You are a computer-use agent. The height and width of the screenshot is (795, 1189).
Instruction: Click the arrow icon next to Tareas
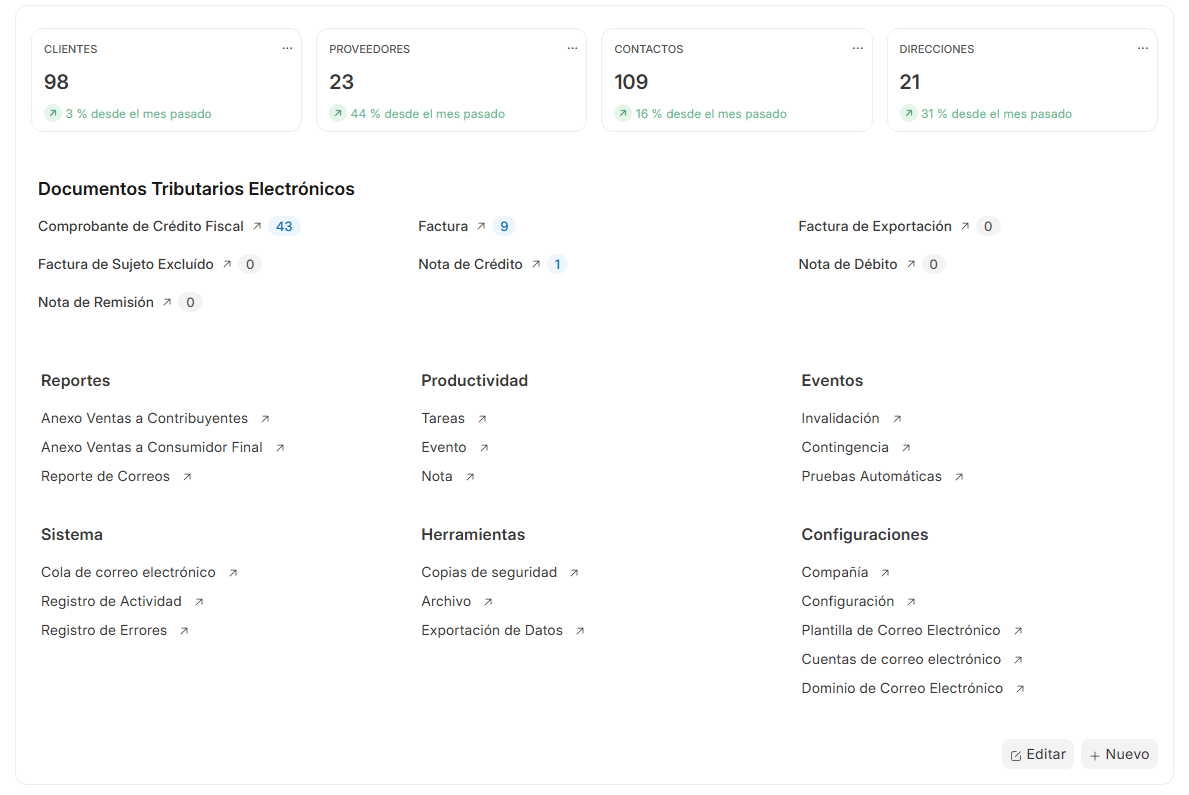[x=482, y=419]
